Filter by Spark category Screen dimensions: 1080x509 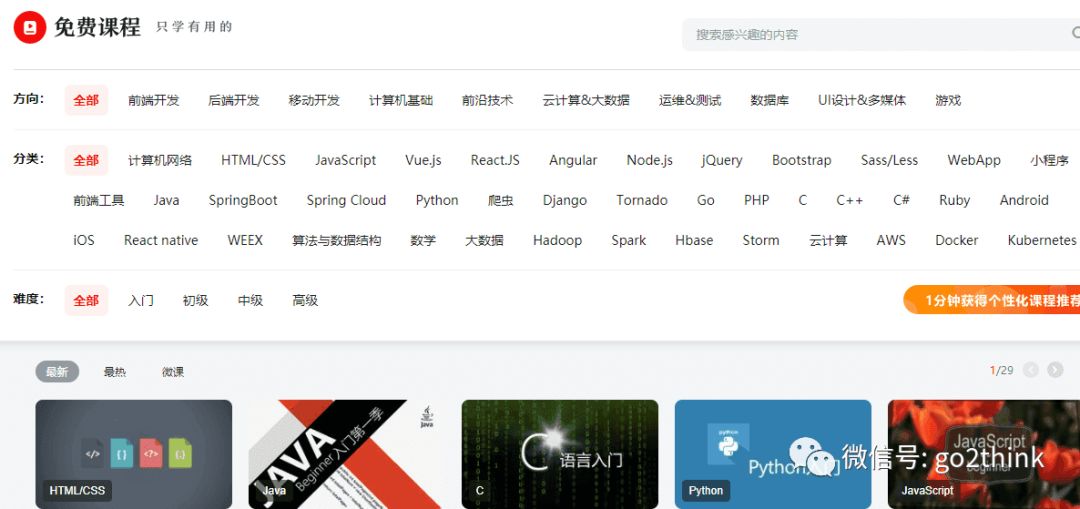click(629, 240)
